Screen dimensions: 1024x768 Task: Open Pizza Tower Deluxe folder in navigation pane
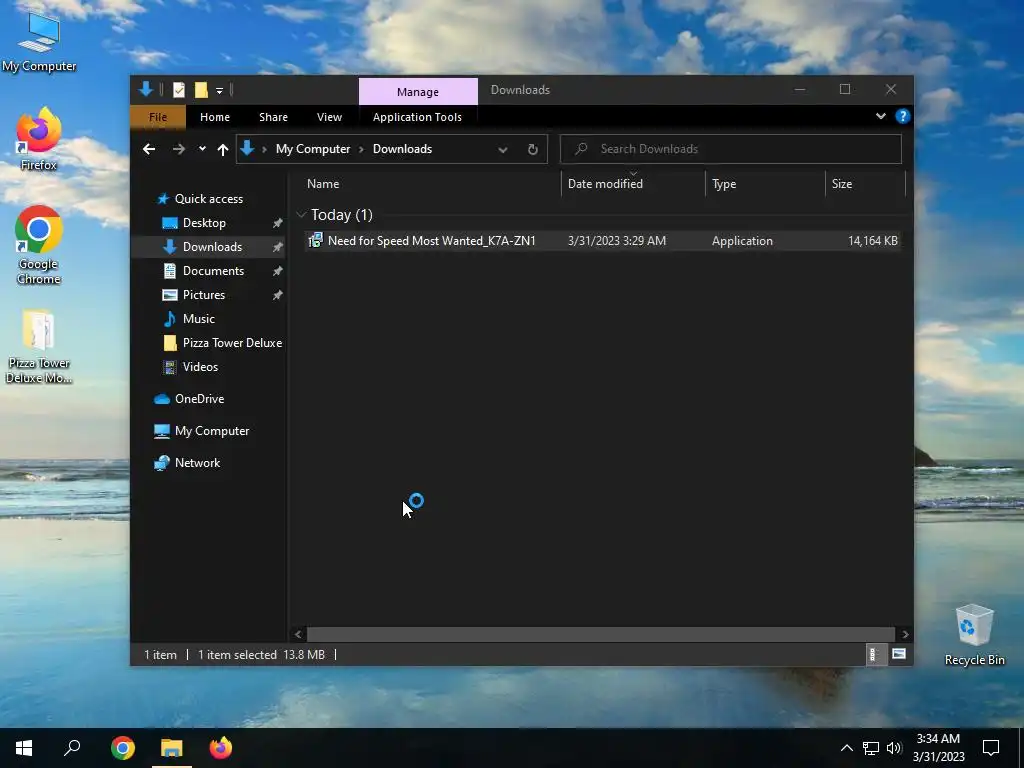point(222,342)
